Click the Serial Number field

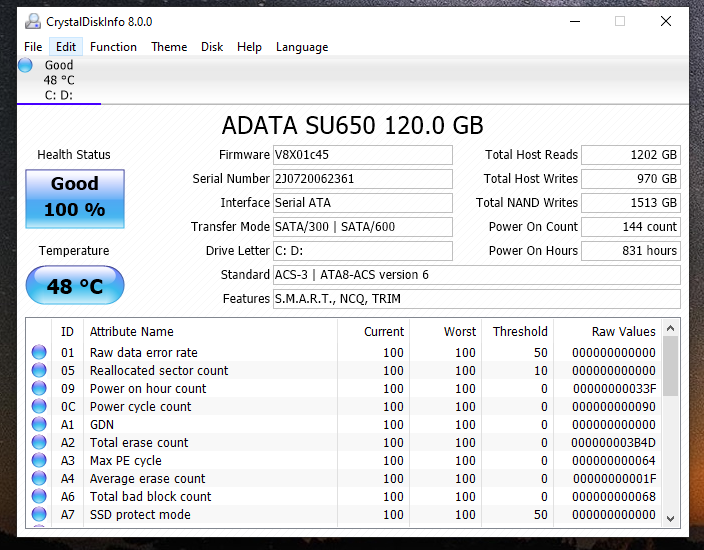[362, 179]
